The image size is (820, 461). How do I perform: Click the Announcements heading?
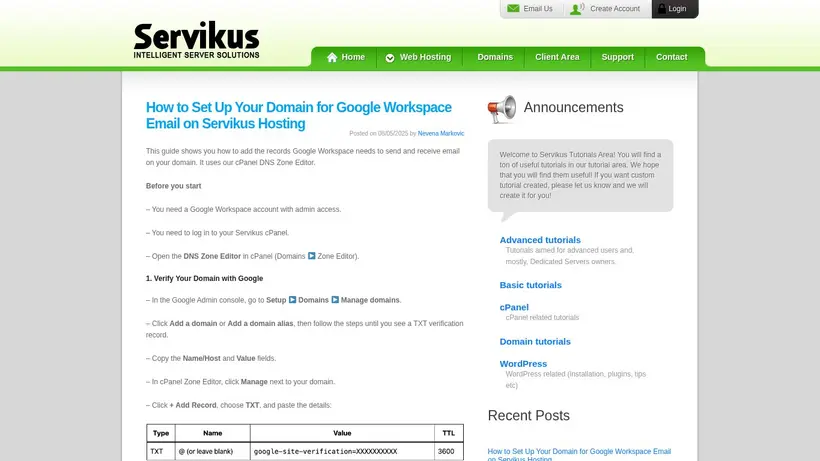(x=573, y=107)
